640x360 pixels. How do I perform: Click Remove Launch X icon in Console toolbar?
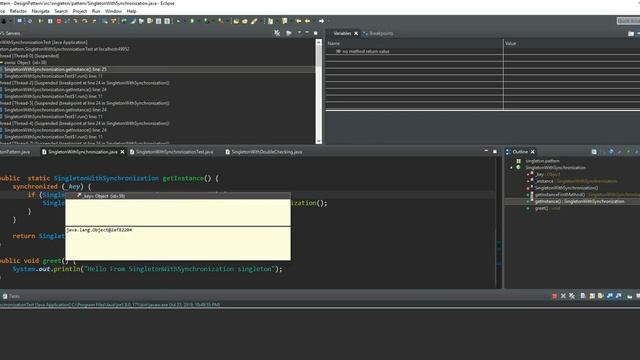[563, 296]
